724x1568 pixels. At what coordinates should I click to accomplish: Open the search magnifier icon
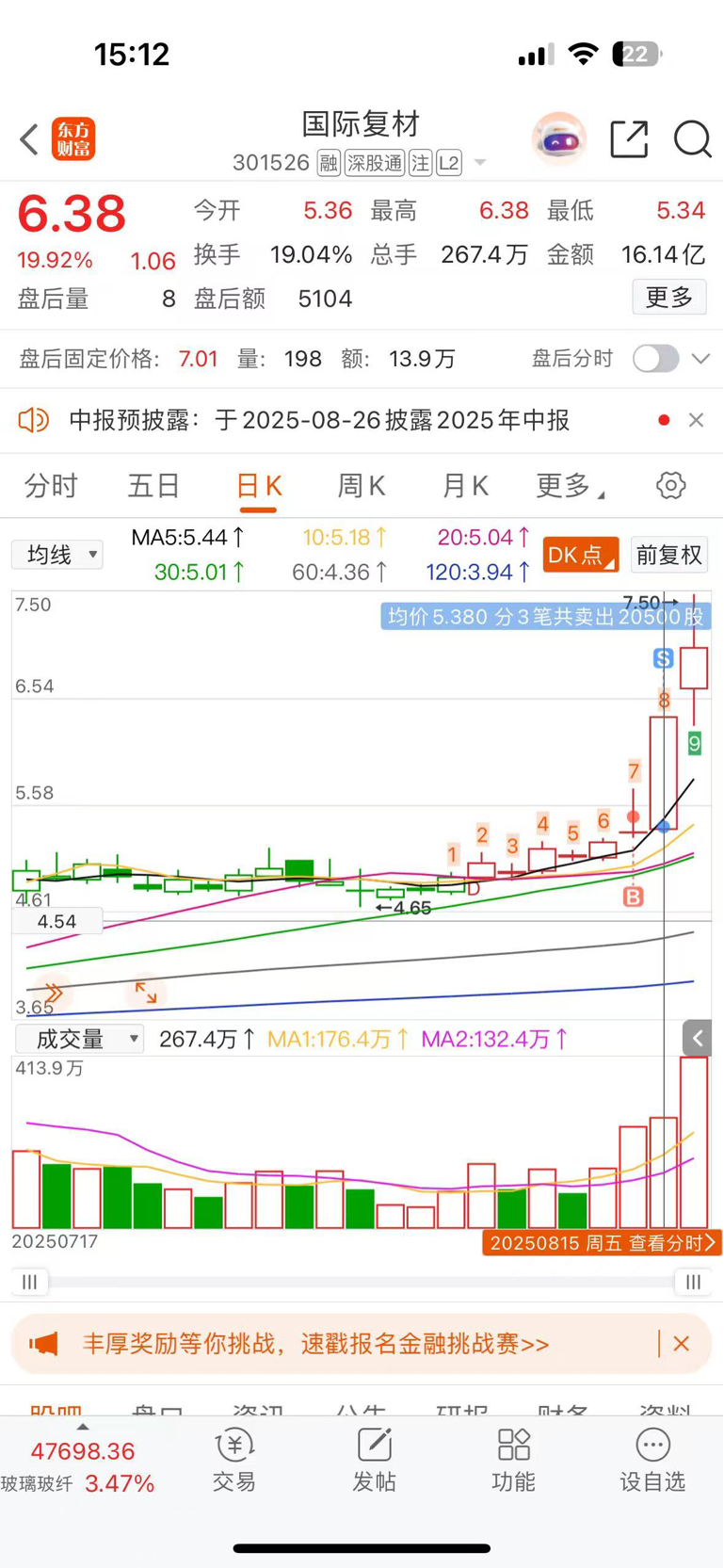pyautogui.click(x=692, y=139)
